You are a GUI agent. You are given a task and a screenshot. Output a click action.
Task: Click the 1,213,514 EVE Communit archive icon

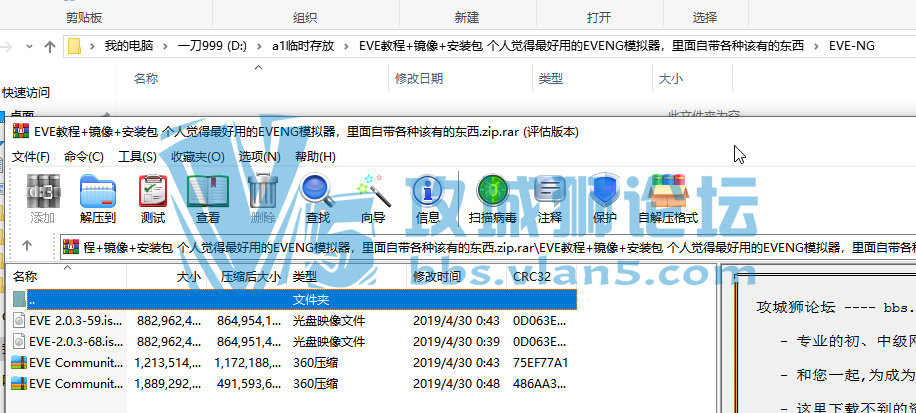coord(19,363)
